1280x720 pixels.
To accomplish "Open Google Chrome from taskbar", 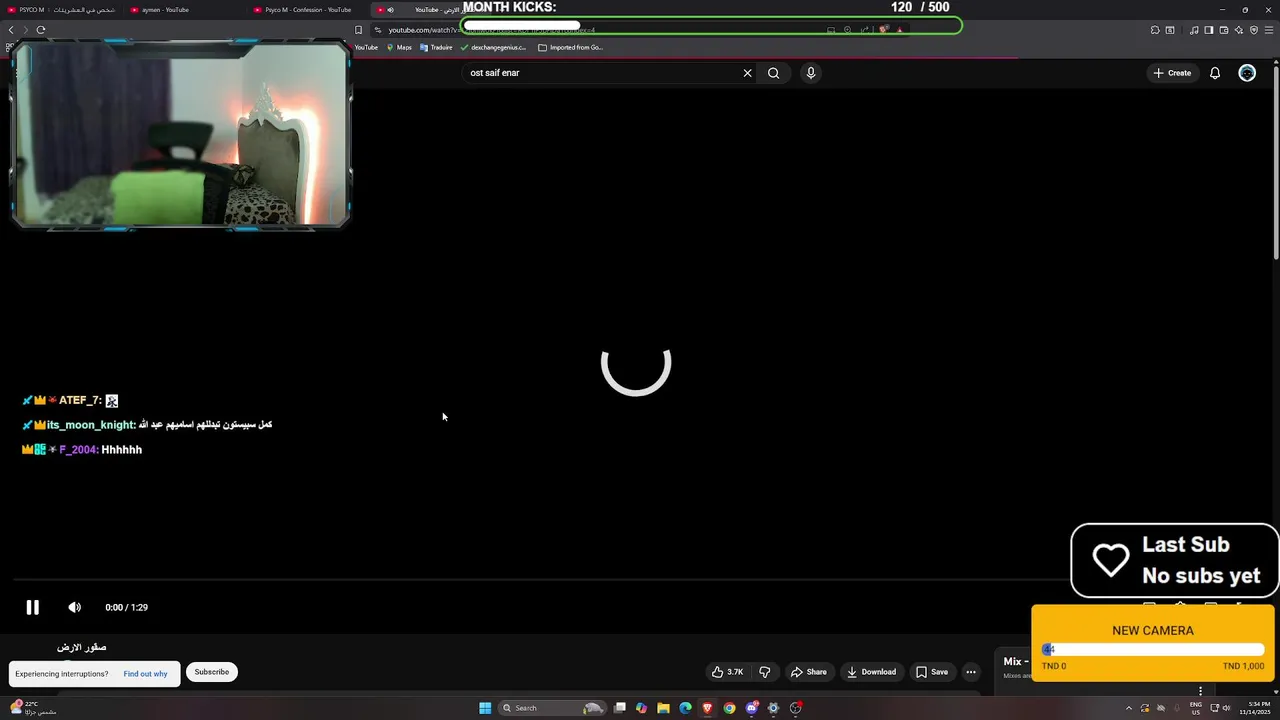I will 729,708.
